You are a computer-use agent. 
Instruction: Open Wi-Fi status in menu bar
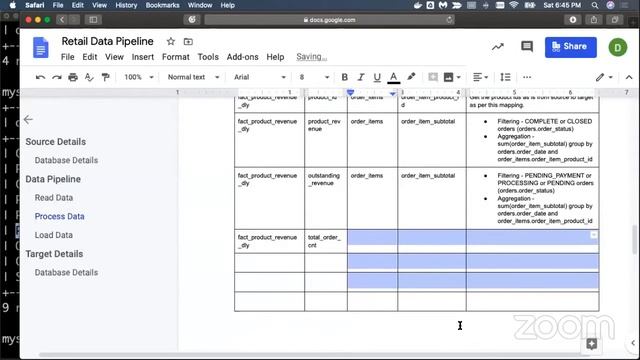pyautogui.click(x=514, y=5)
